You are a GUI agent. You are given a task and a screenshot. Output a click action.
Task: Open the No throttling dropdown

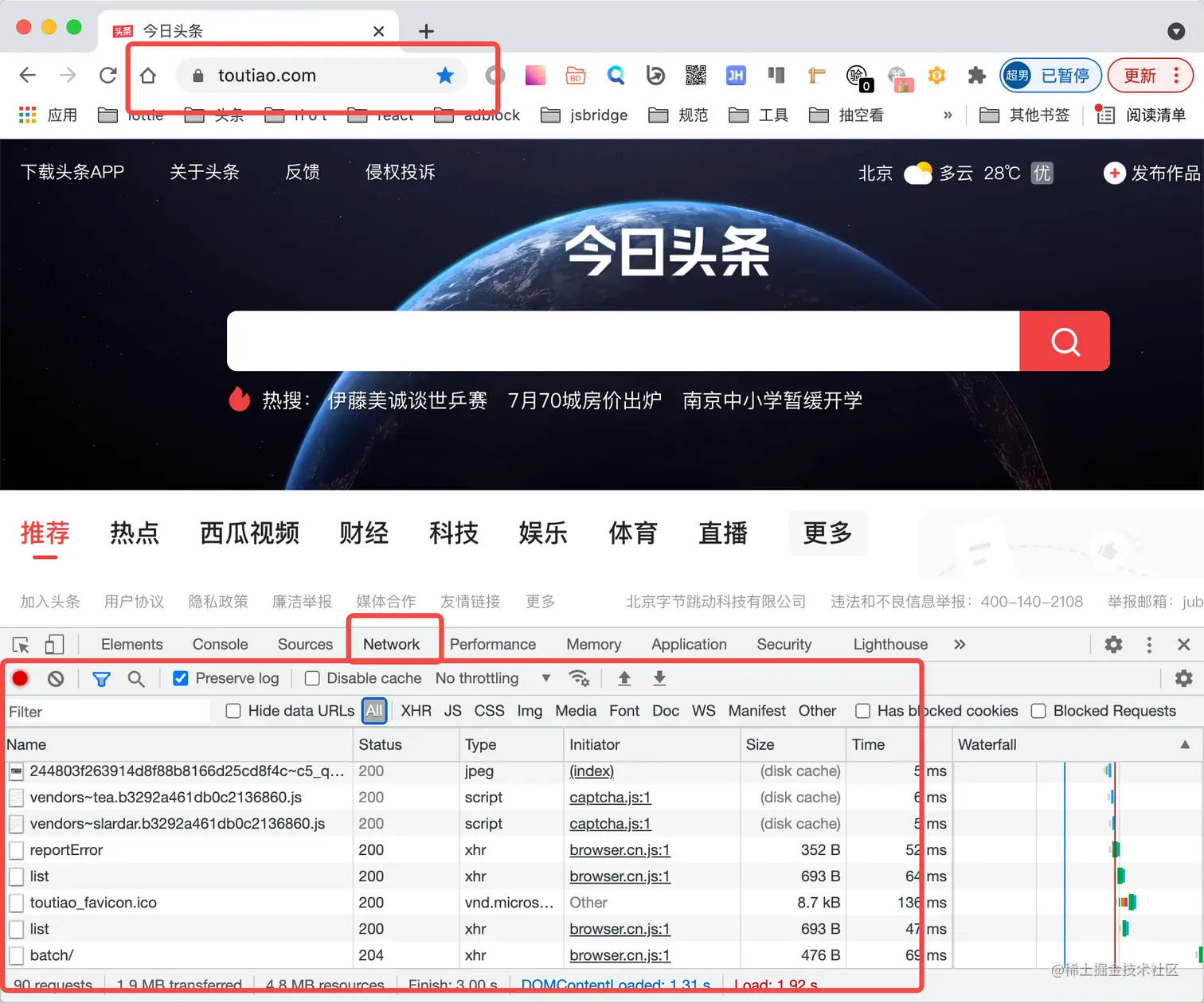coord(494,678)
